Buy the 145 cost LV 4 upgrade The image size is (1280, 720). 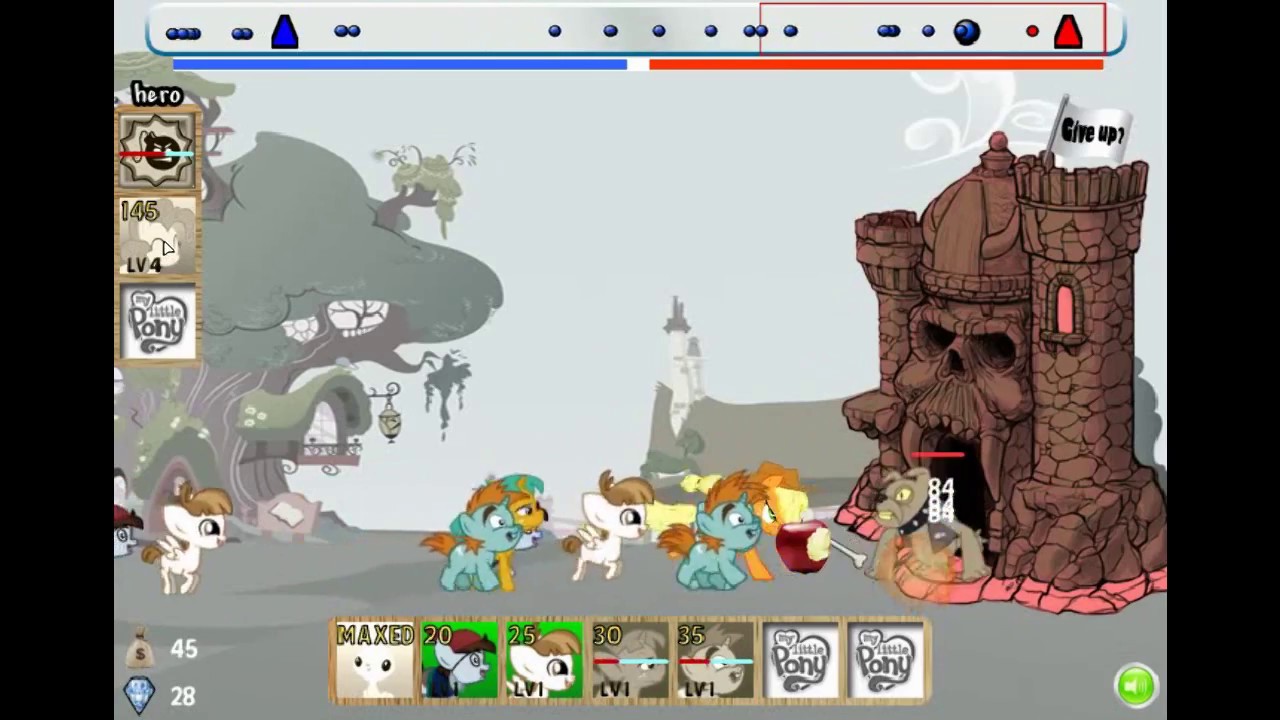(x=158, y=236)
